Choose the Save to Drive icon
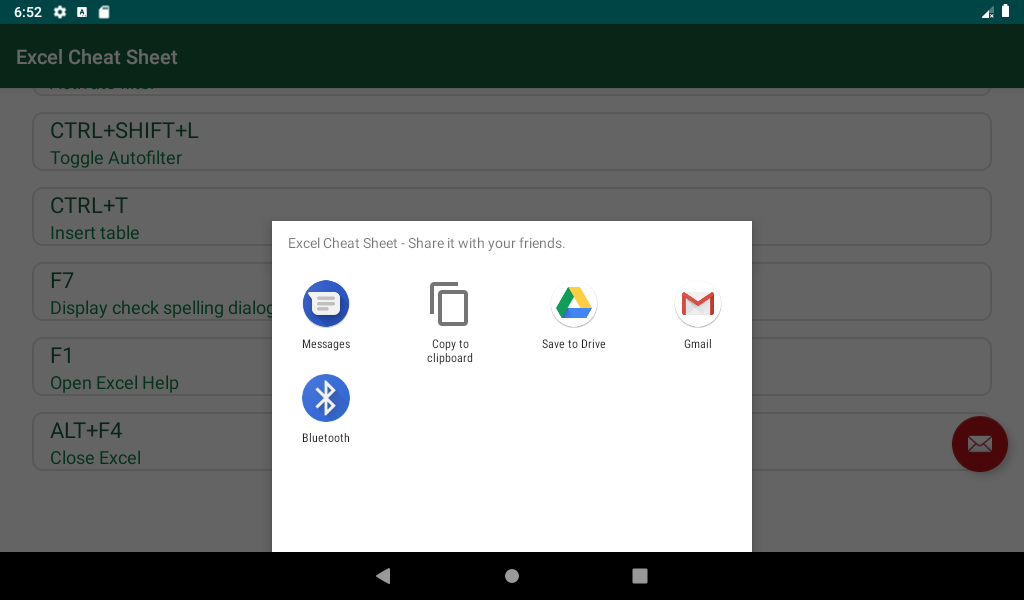 coord(573,304)
